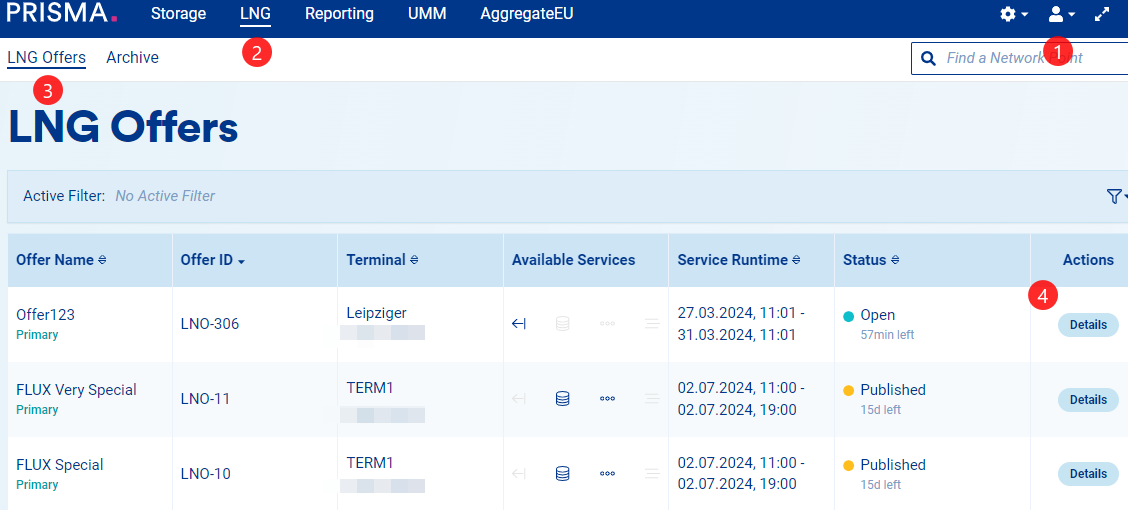Sort table by Offer Name

(x=61, y=260)
